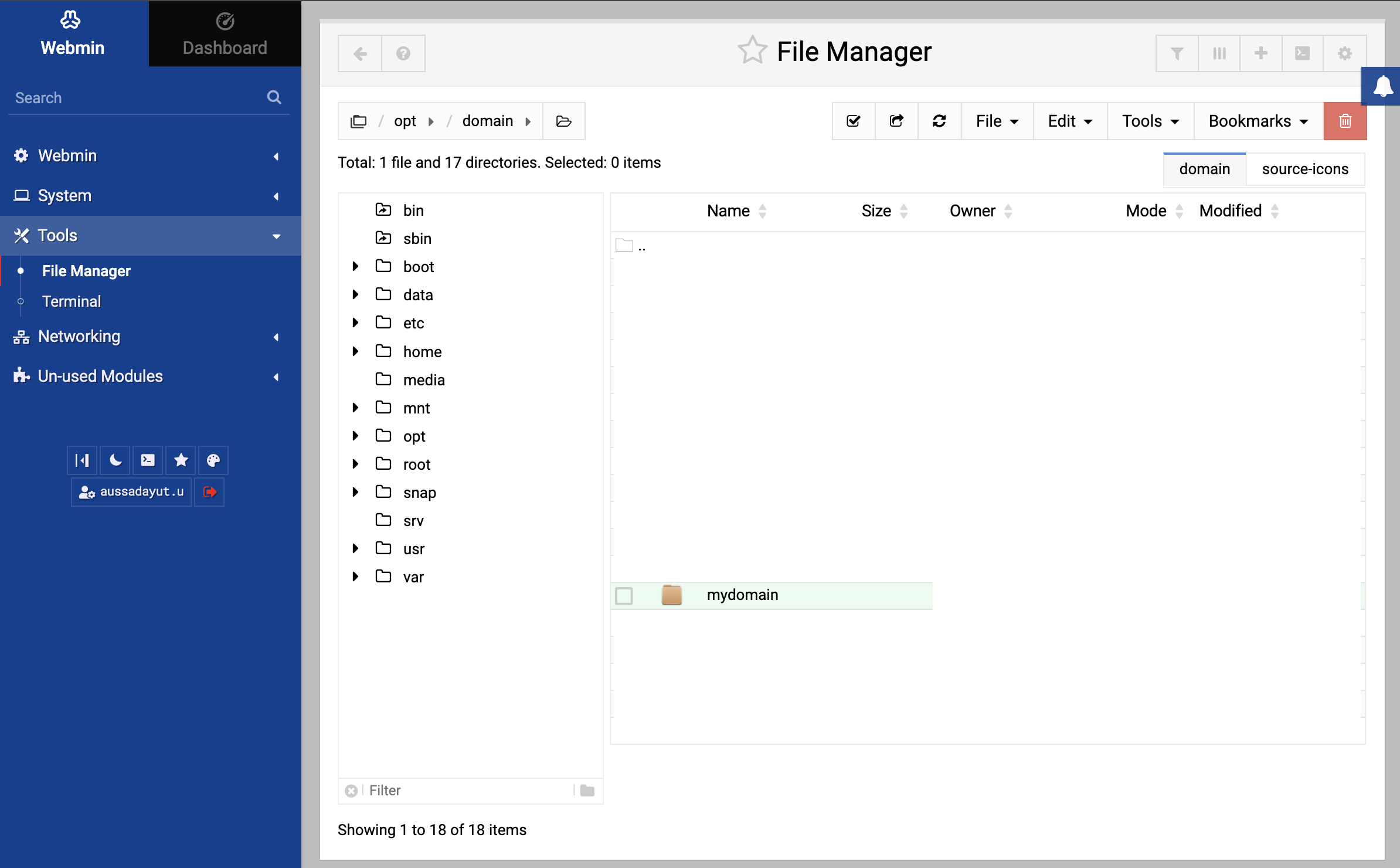Click the refresh directory icon
The width and height of the screenshot is (1400, 868).
click(939, 121)
